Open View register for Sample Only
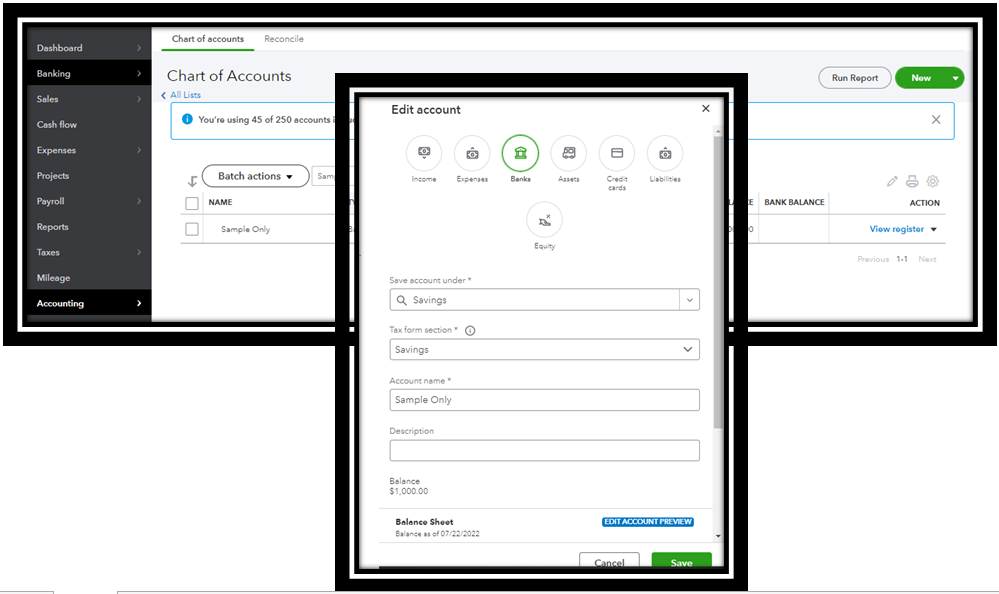 896,229
